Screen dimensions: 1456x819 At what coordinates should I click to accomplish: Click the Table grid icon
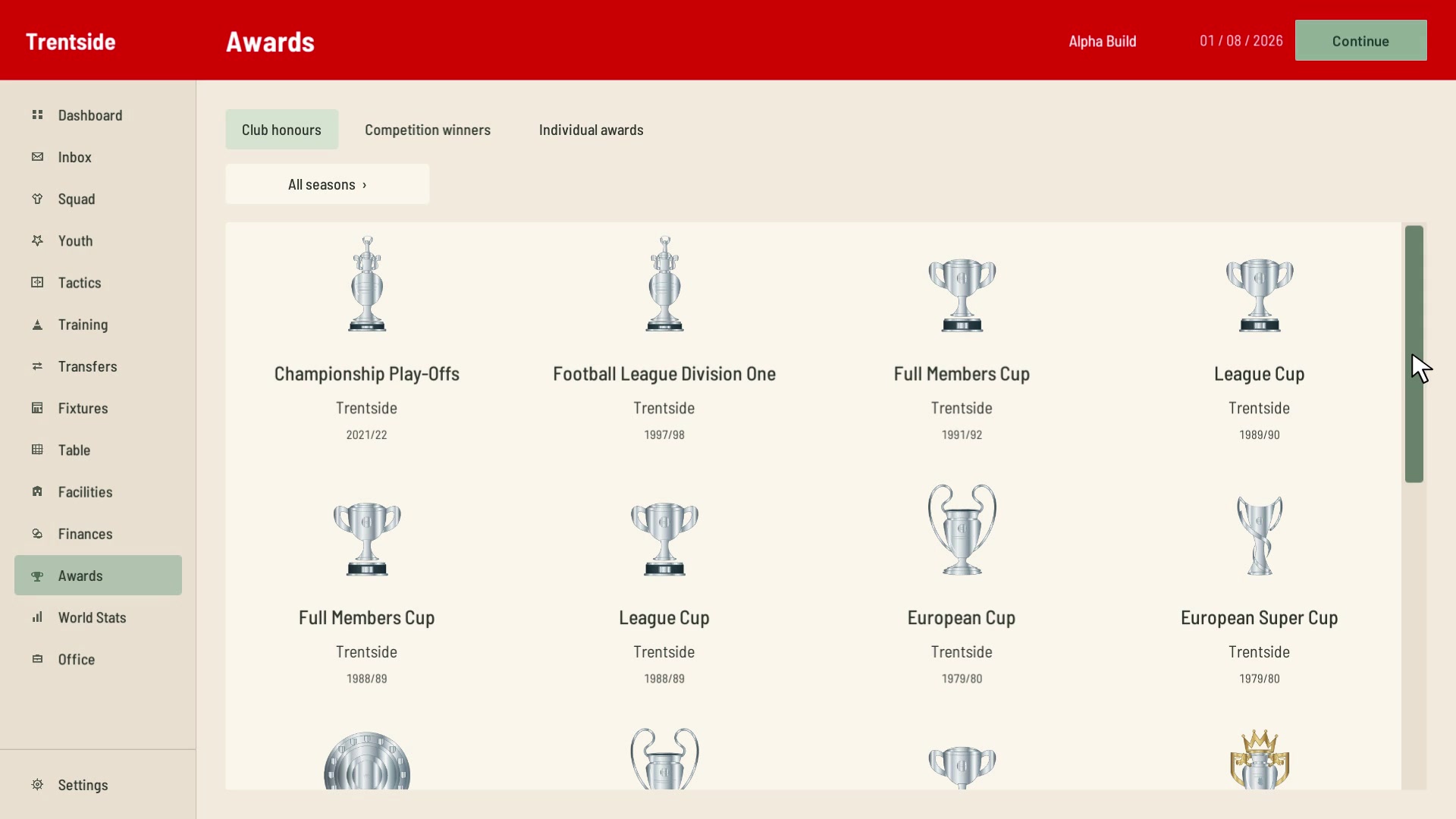coord(37,450)
